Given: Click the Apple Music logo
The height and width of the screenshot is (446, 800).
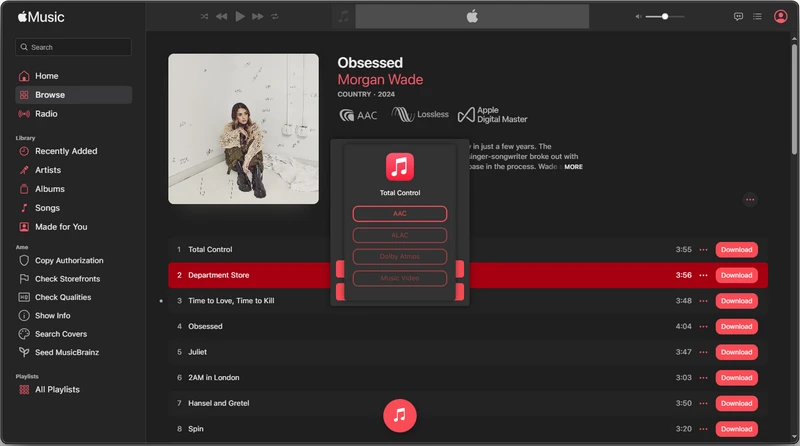Looking at the screenshot, I should pos(41,17).
